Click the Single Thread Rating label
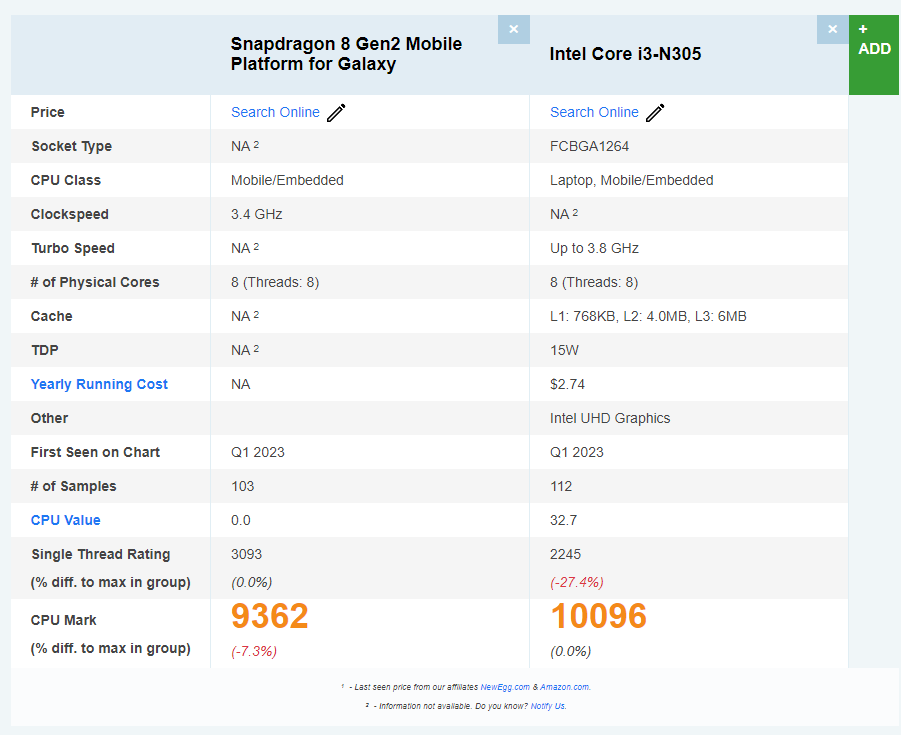The width and height of the screenshot is (901, 735). click(x=101, y=554)
